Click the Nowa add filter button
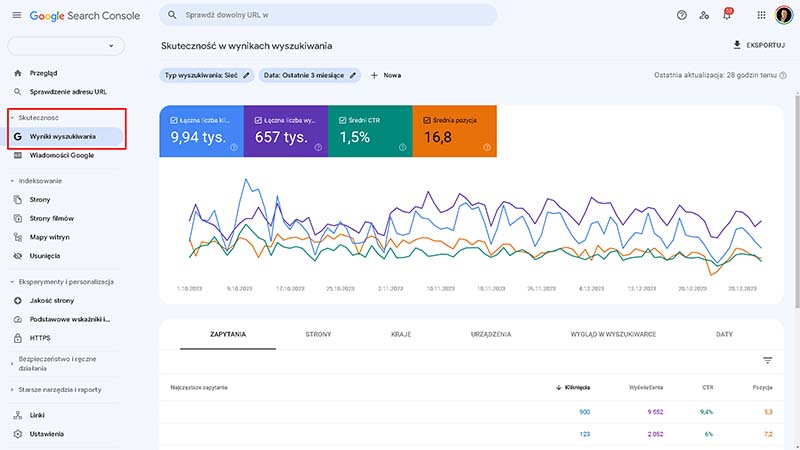800x450 pixels. (x=386, y=75)
